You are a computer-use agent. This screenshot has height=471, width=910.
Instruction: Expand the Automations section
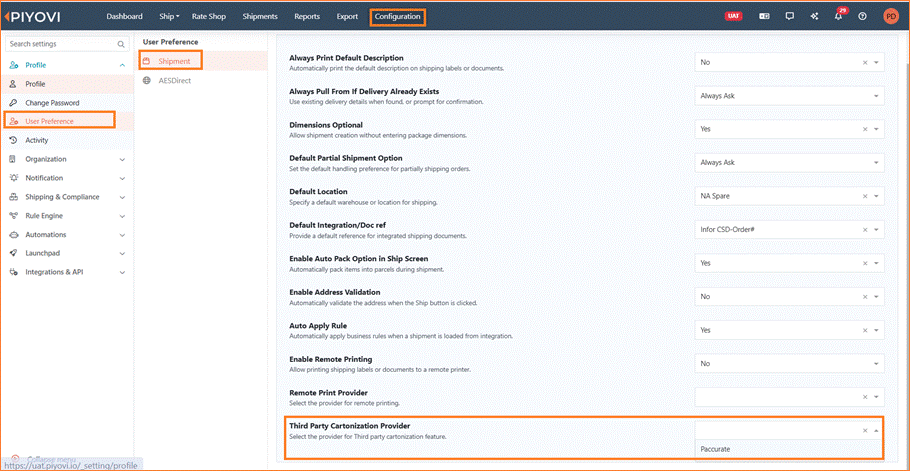coord(122,235)
